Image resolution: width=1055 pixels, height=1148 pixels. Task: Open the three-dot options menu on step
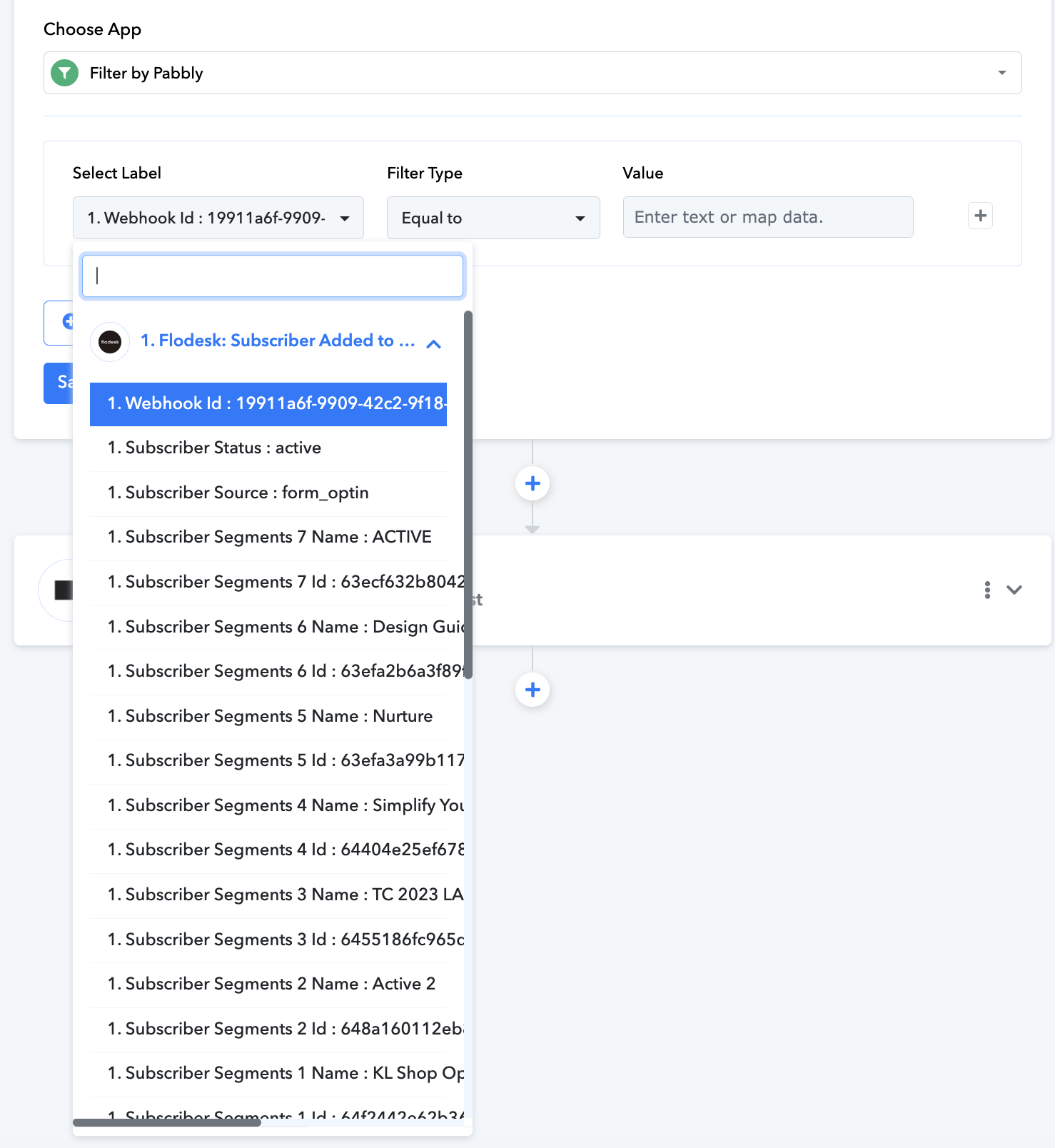pyautogui.click(x=987, y=590)
